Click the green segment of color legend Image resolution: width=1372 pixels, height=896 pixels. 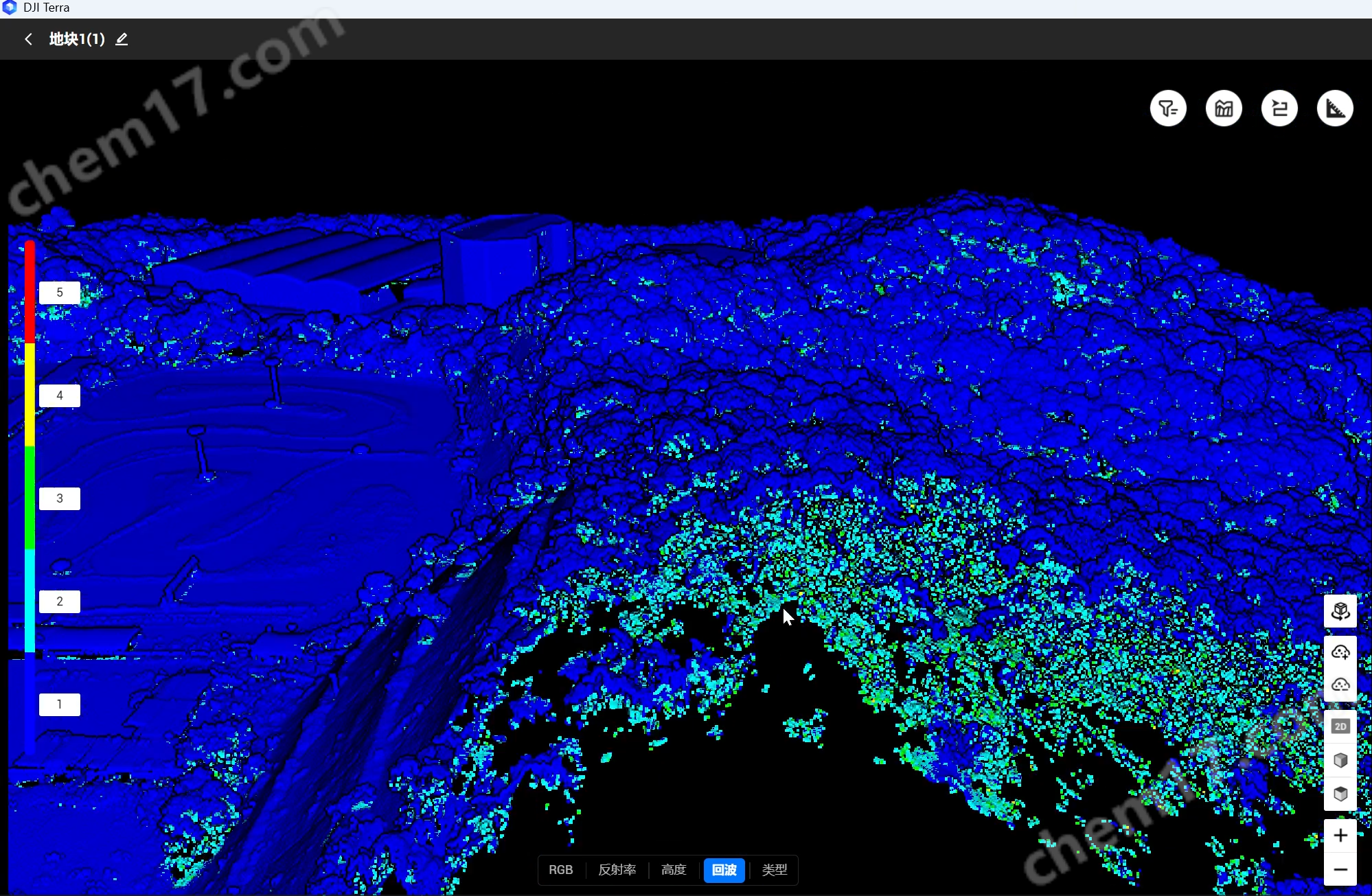30,498
